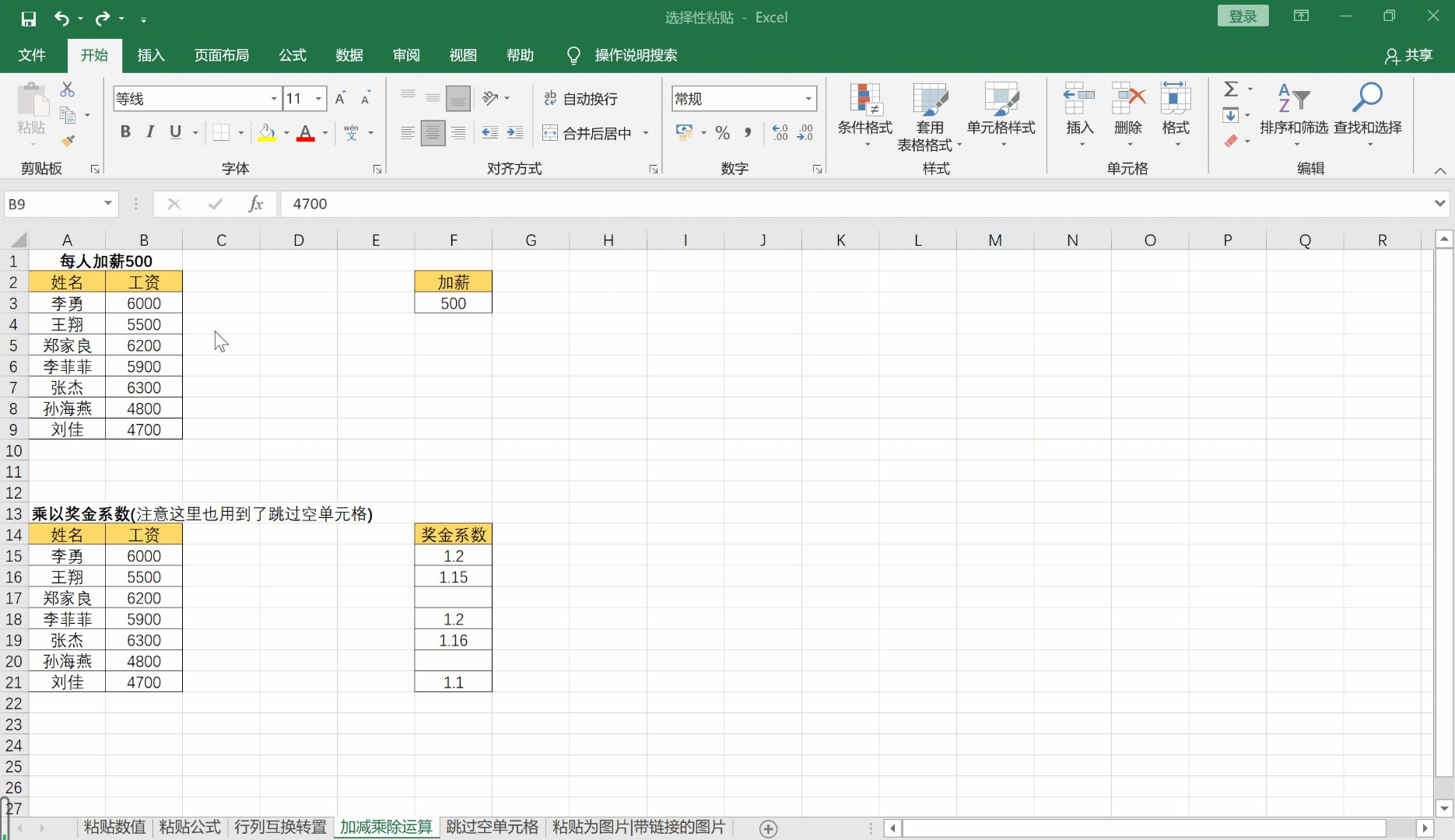Open the text orientation tool
This screenshot has height=840, width=1455.
(x=490, y=98)
